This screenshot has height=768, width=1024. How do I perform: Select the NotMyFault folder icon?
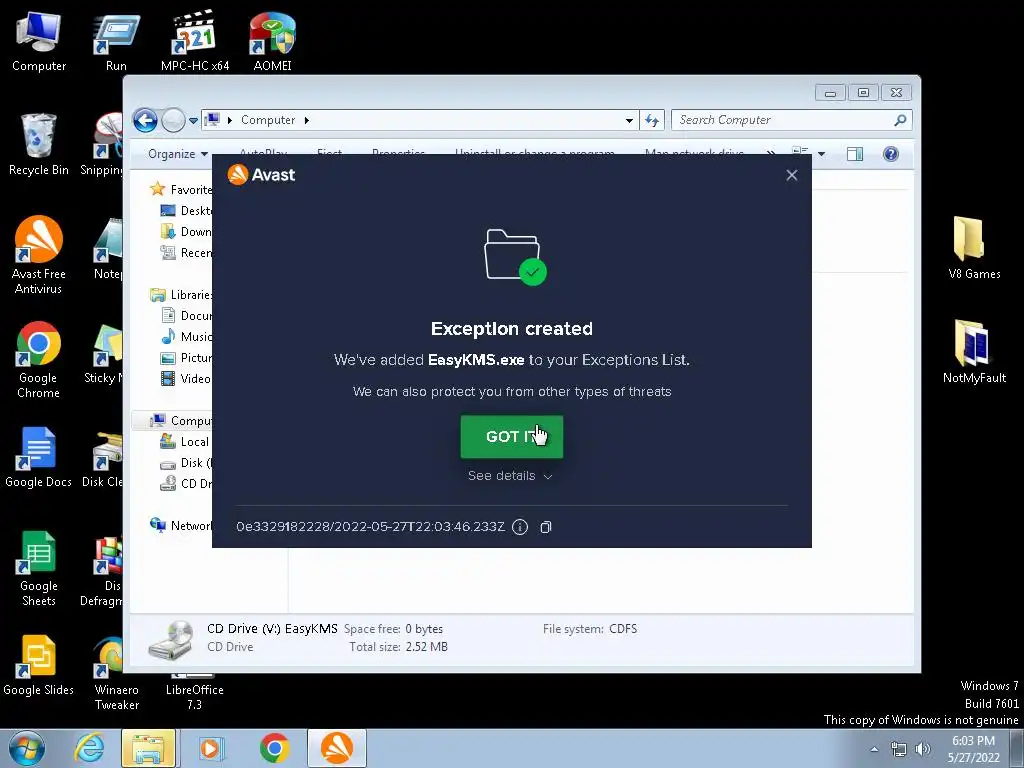[x=974, y=352]
